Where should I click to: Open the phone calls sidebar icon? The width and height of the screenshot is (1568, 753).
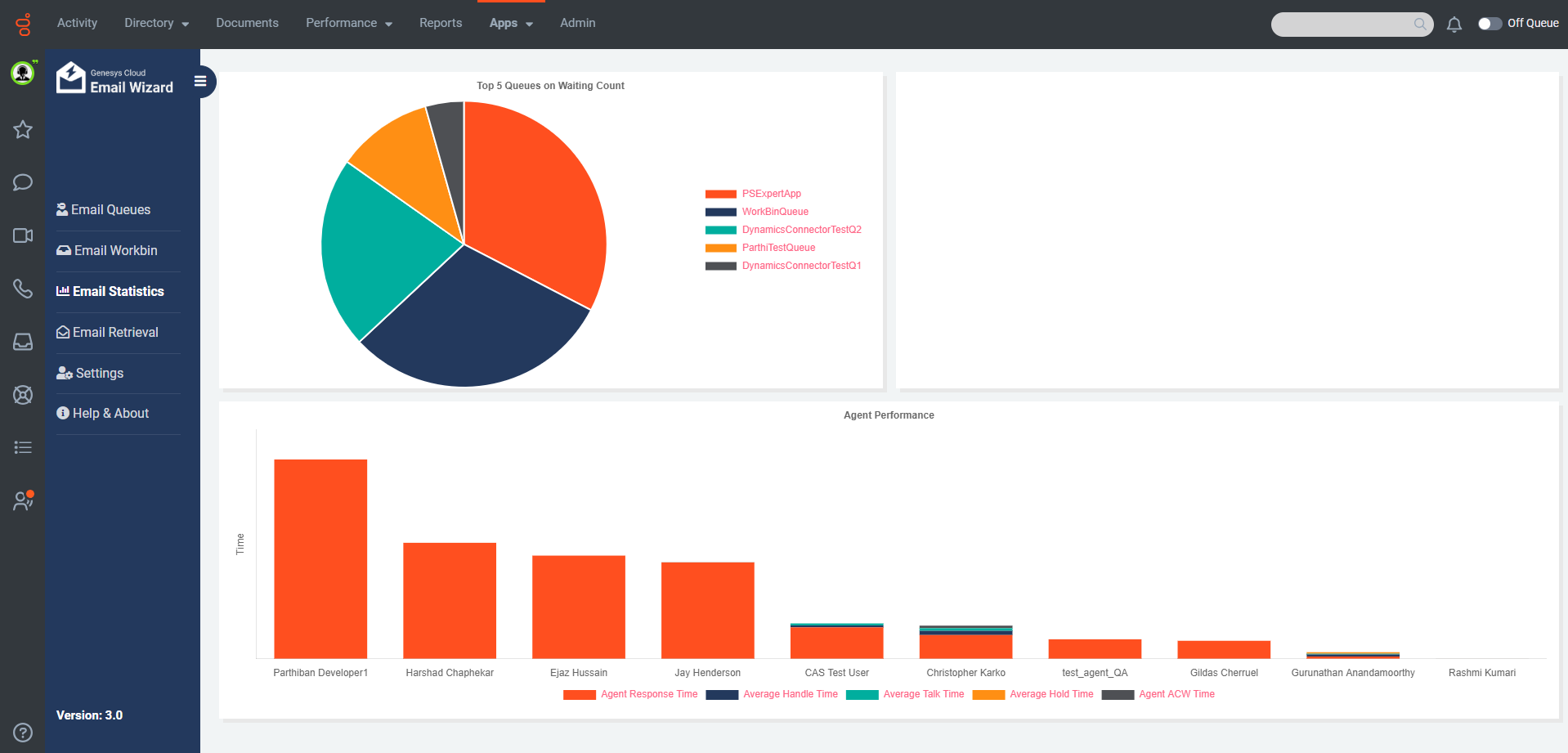pos(23,289)
